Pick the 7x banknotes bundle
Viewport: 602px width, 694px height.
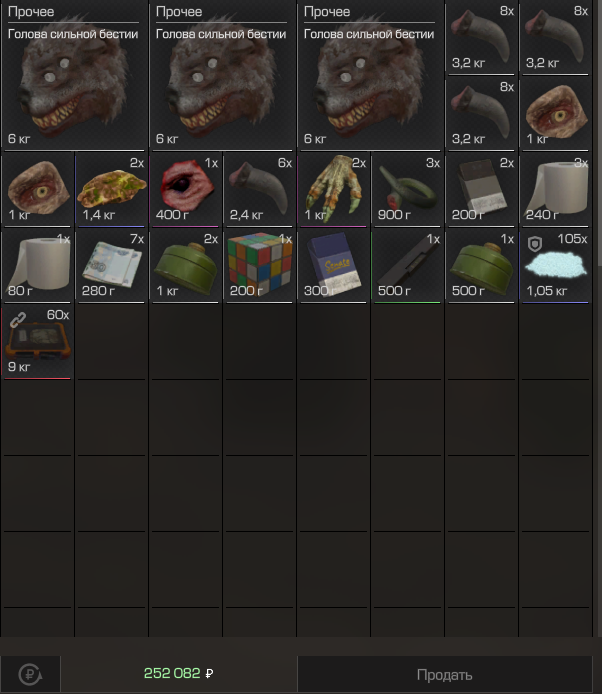112,266
